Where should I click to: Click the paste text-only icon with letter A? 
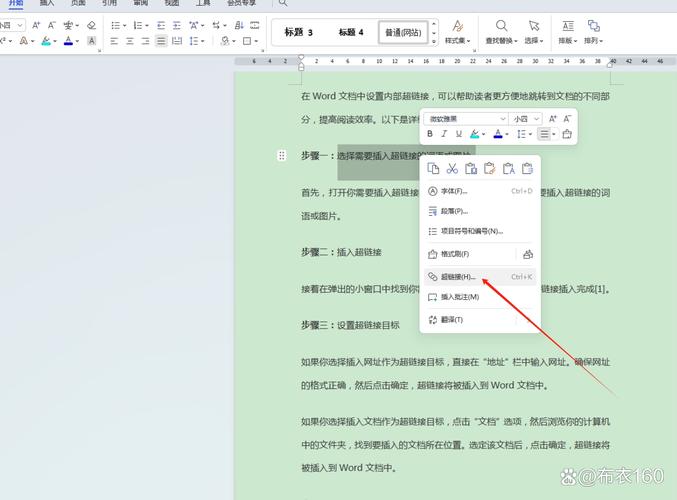509,168
